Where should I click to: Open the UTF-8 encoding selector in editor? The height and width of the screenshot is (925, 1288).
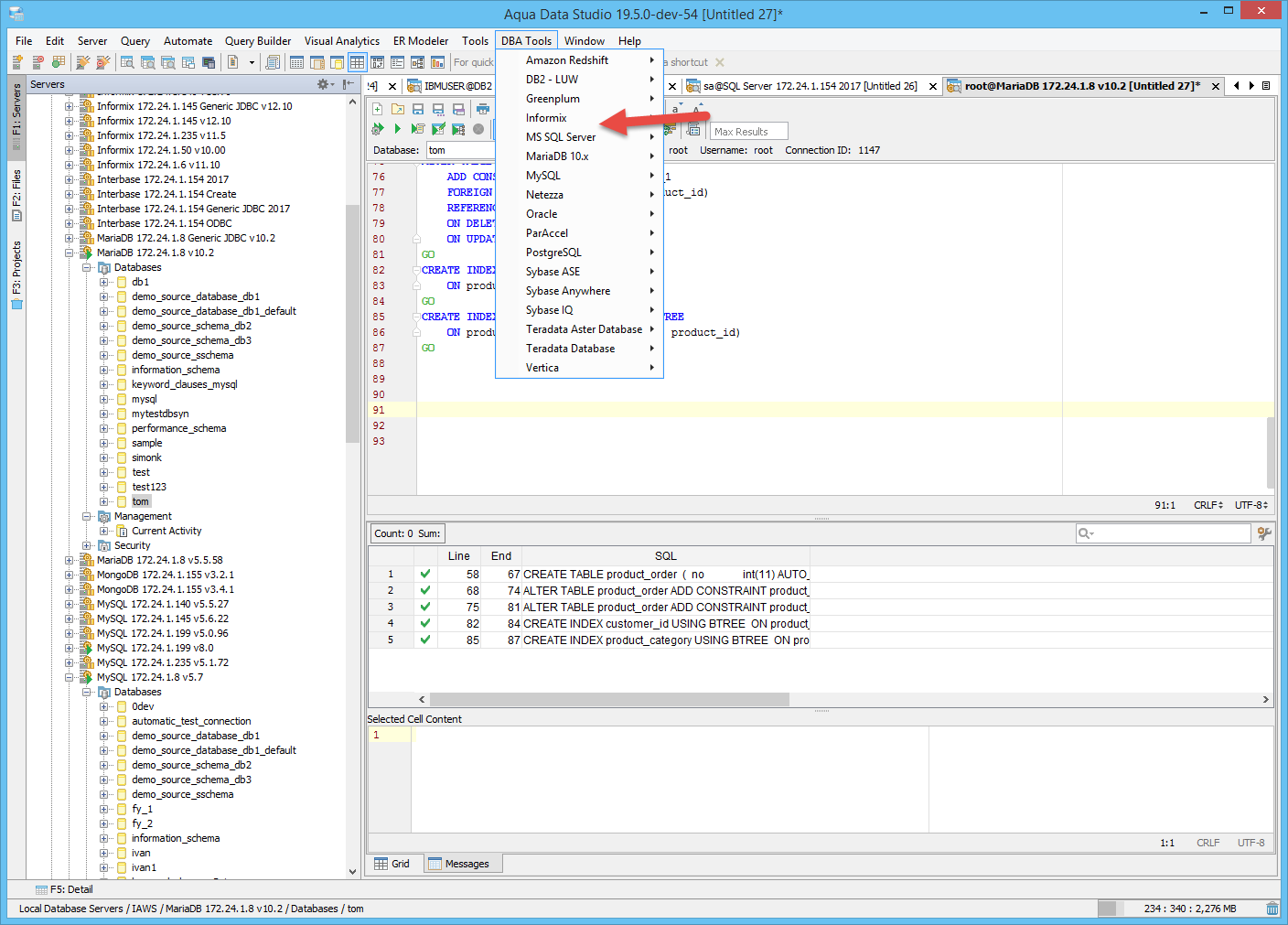pyautogui.click(x=1250, y=505)
